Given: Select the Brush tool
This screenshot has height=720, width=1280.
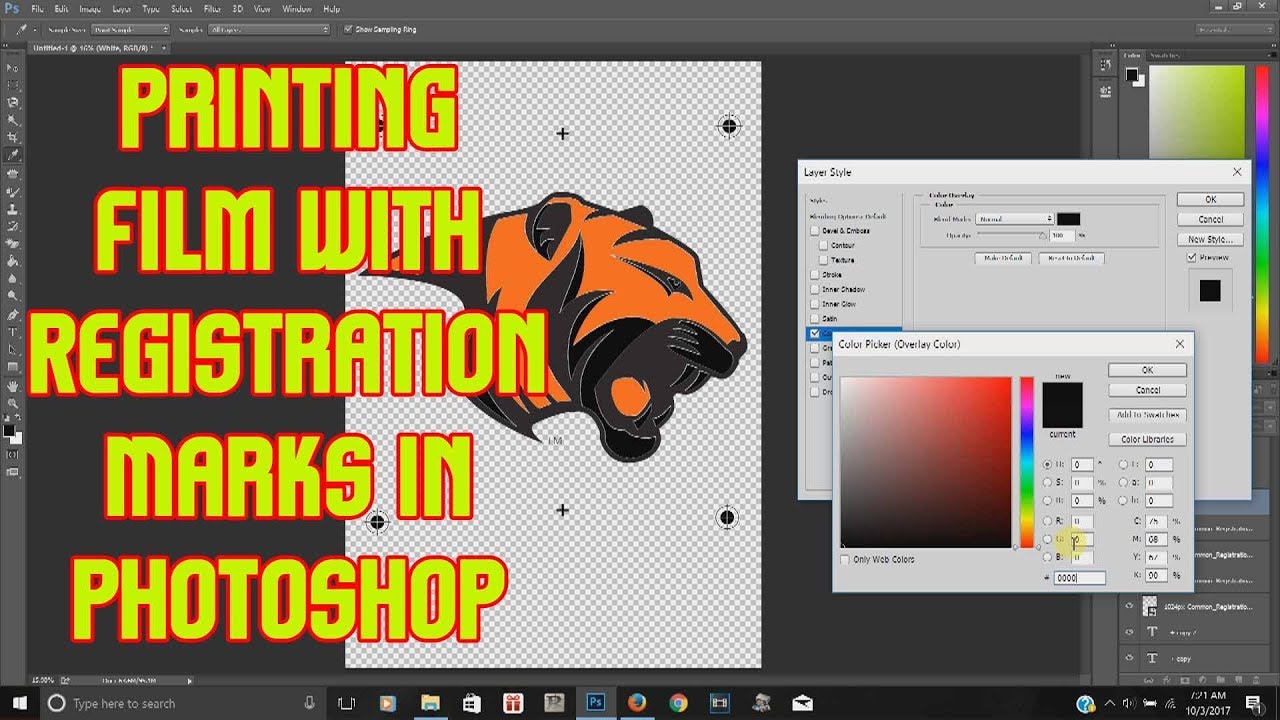Looking at the screenshot, I should coord(13,191).
